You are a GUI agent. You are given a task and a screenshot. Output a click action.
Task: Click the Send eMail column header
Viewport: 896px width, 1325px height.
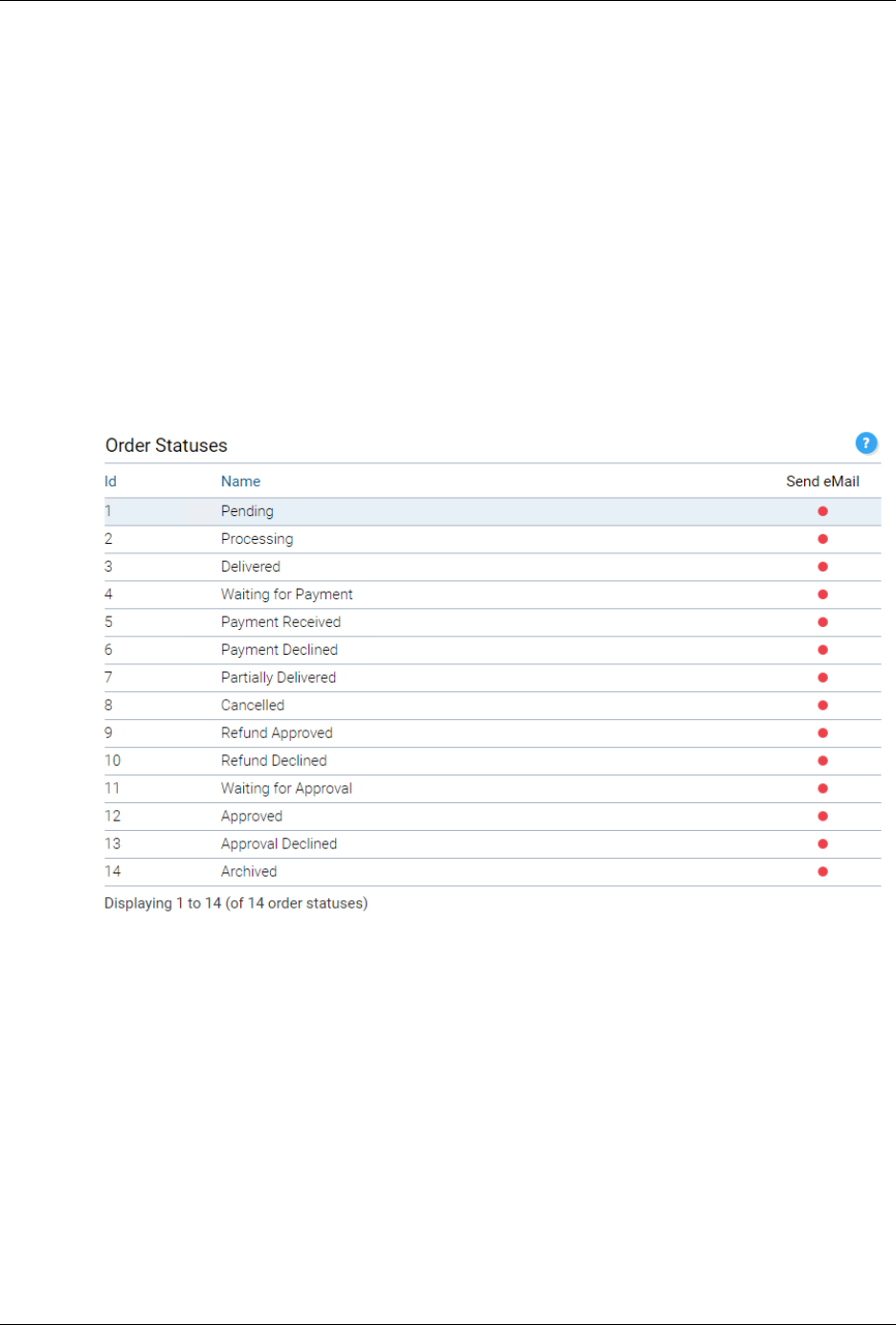pos(822,482)
